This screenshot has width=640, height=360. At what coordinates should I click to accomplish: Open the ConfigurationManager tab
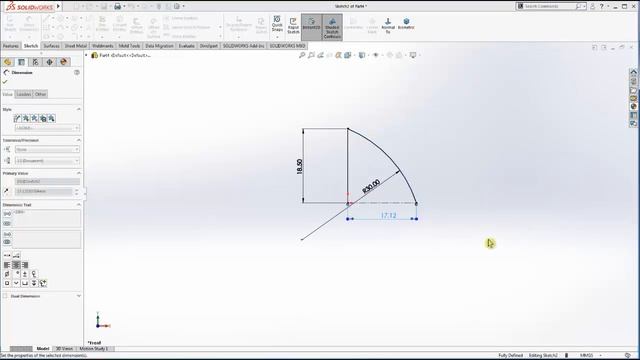[36, 62]
